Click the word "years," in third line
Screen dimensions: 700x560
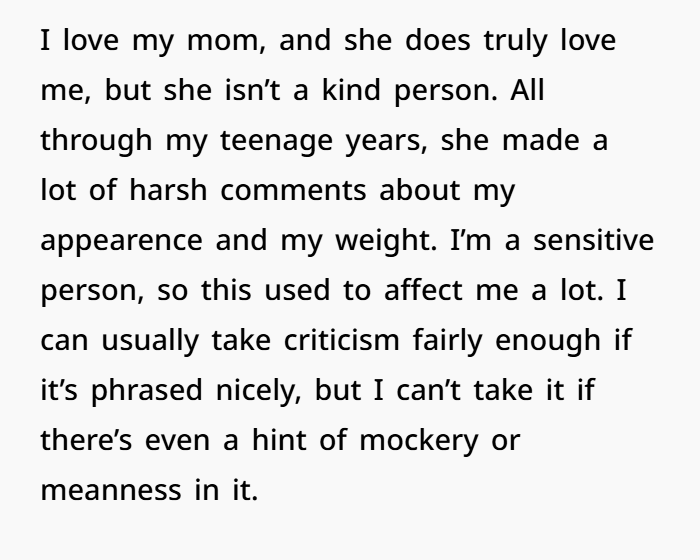pos(387,142)
